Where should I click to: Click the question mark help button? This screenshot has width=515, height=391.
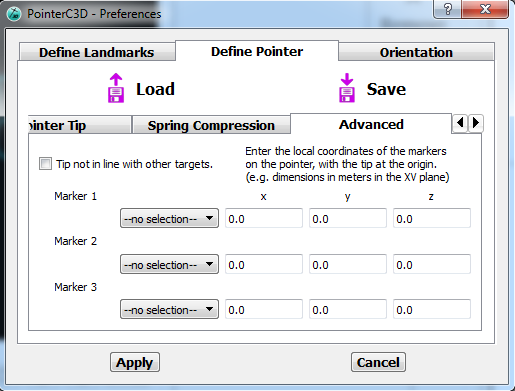coord(448,9)
